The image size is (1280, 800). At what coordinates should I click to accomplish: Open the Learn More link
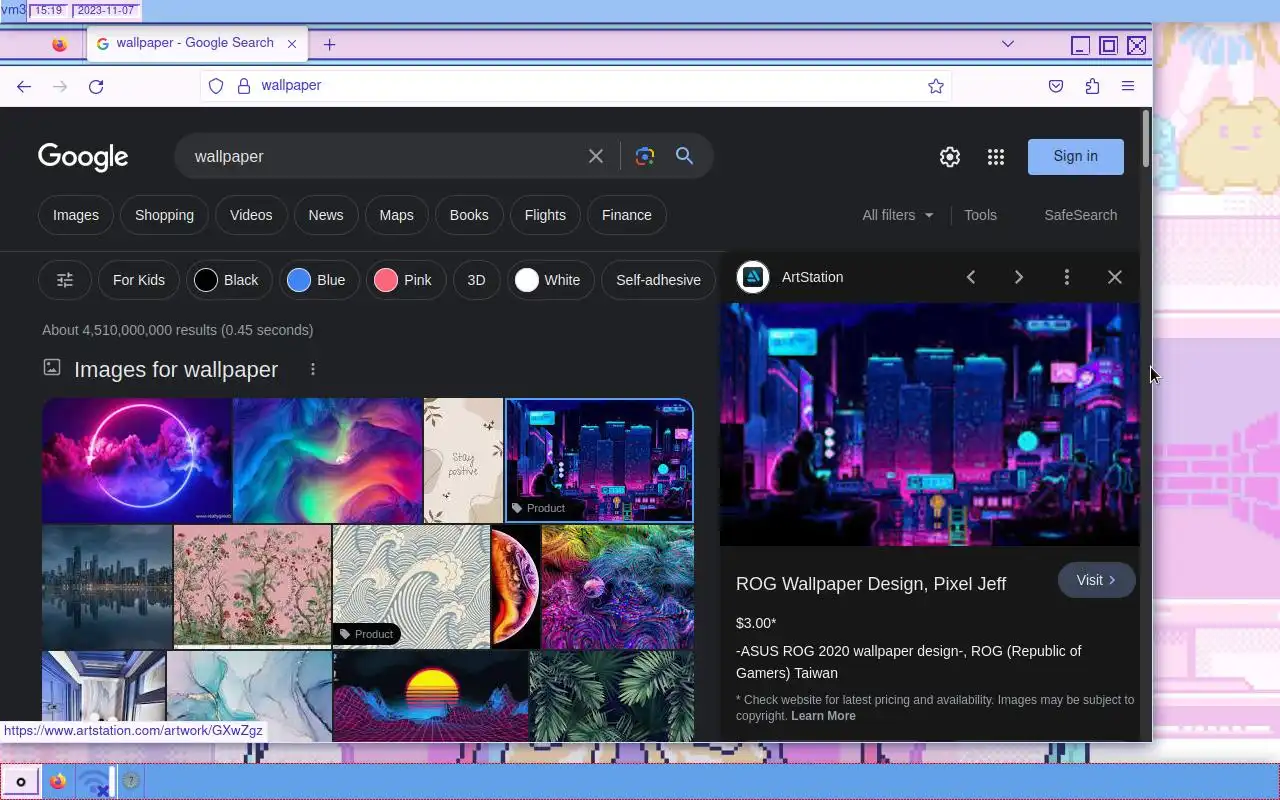pos(823,716)
